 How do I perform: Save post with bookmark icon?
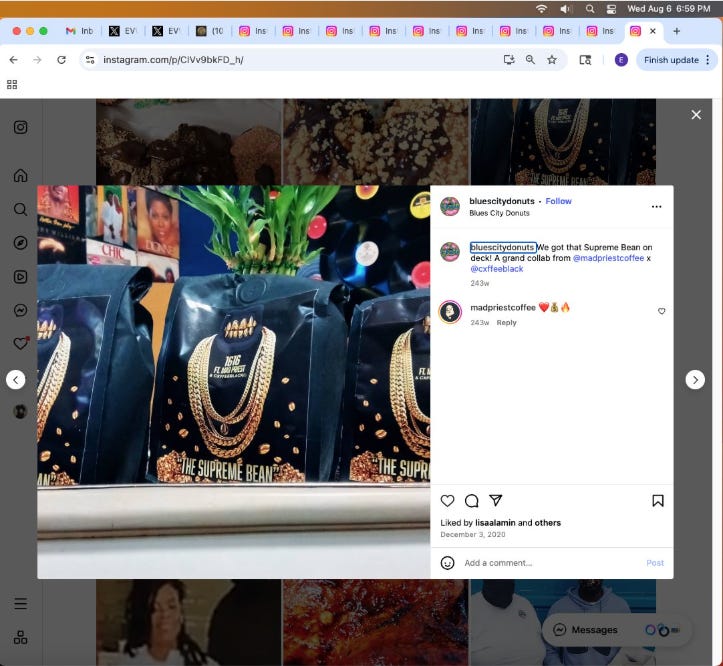point(658,501)
